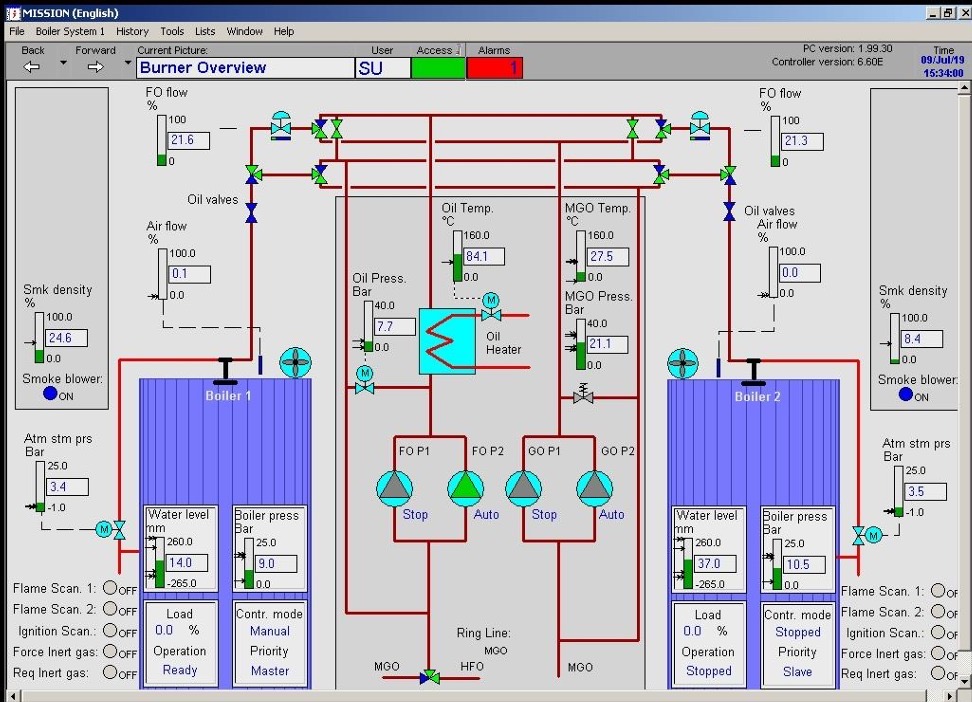
Task: Click Boiler 2 Contr. mode Stopped
Action: point(798,632)
